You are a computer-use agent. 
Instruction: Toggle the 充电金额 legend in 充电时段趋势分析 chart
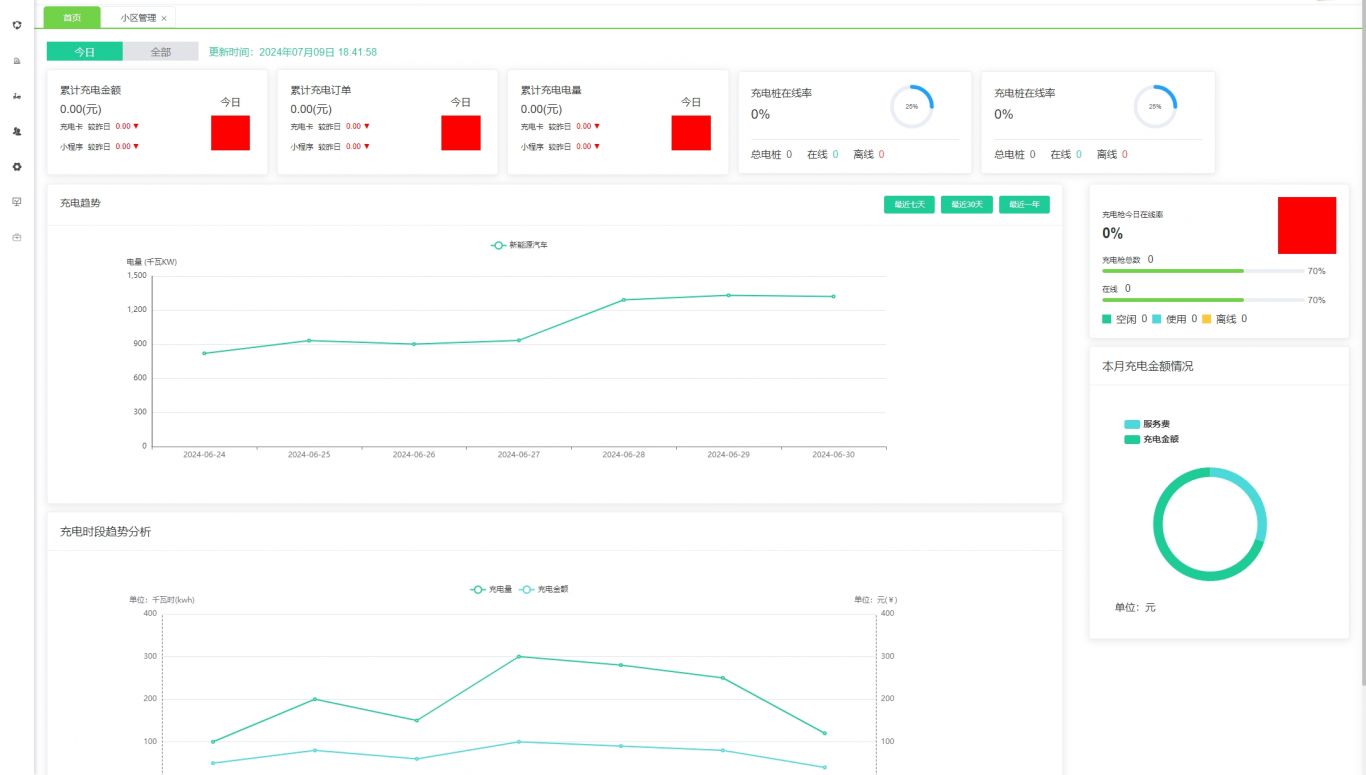[x=544, y=589]
